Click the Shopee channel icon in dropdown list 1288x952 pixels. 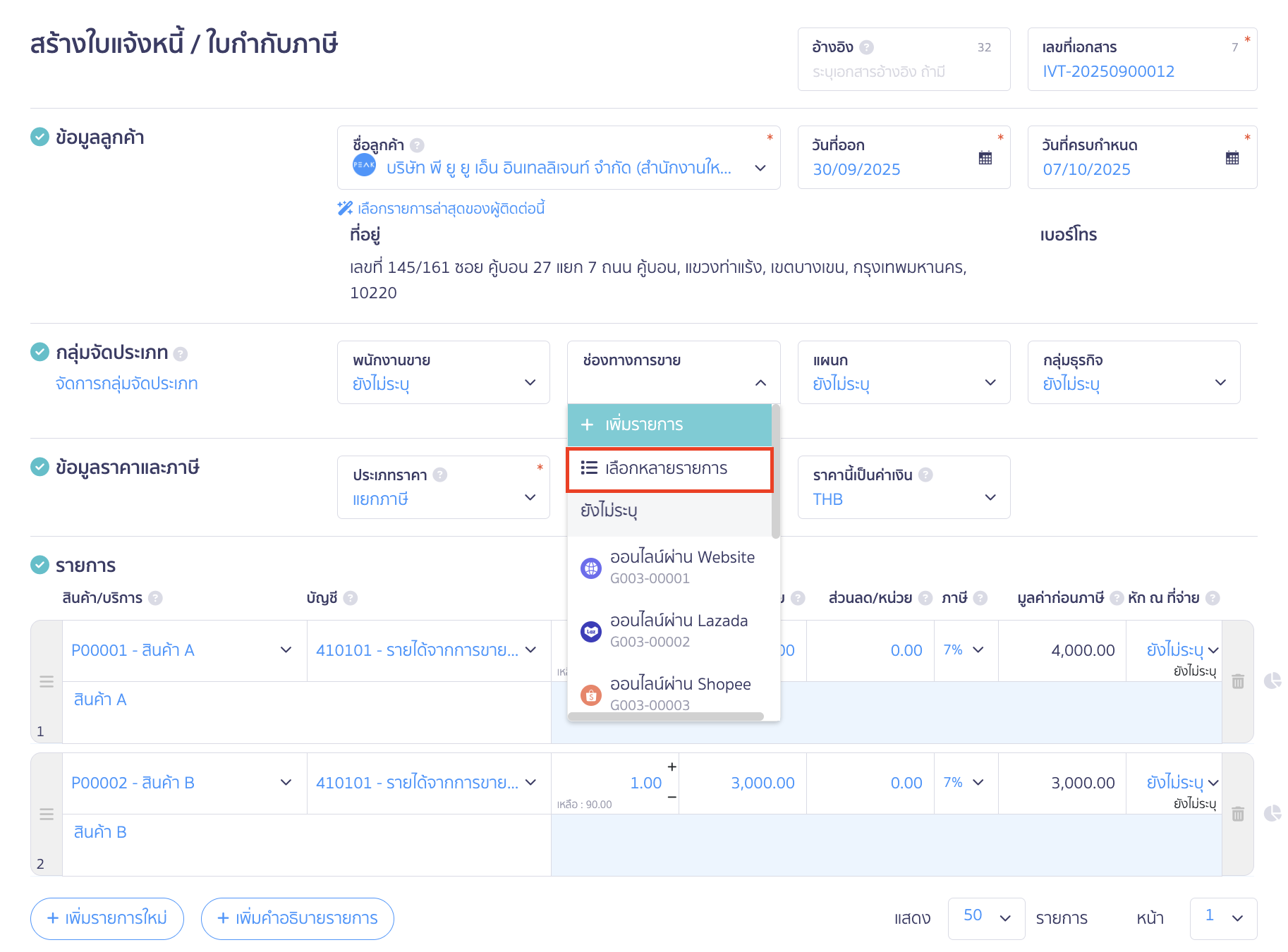tap(590, 693)
